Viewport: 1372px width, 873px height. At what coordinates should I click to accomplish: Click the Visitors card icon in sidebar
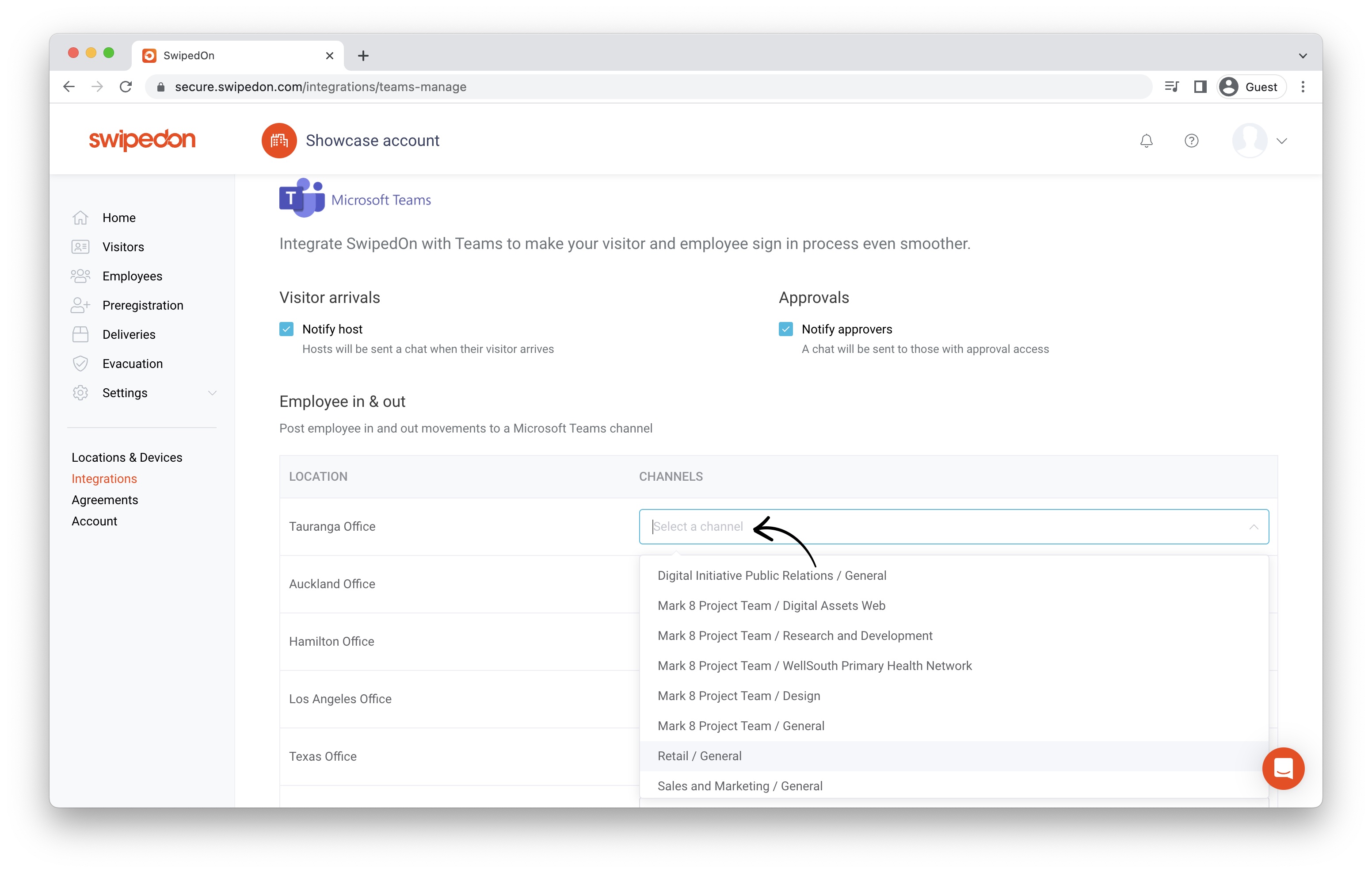pos(80,247)
